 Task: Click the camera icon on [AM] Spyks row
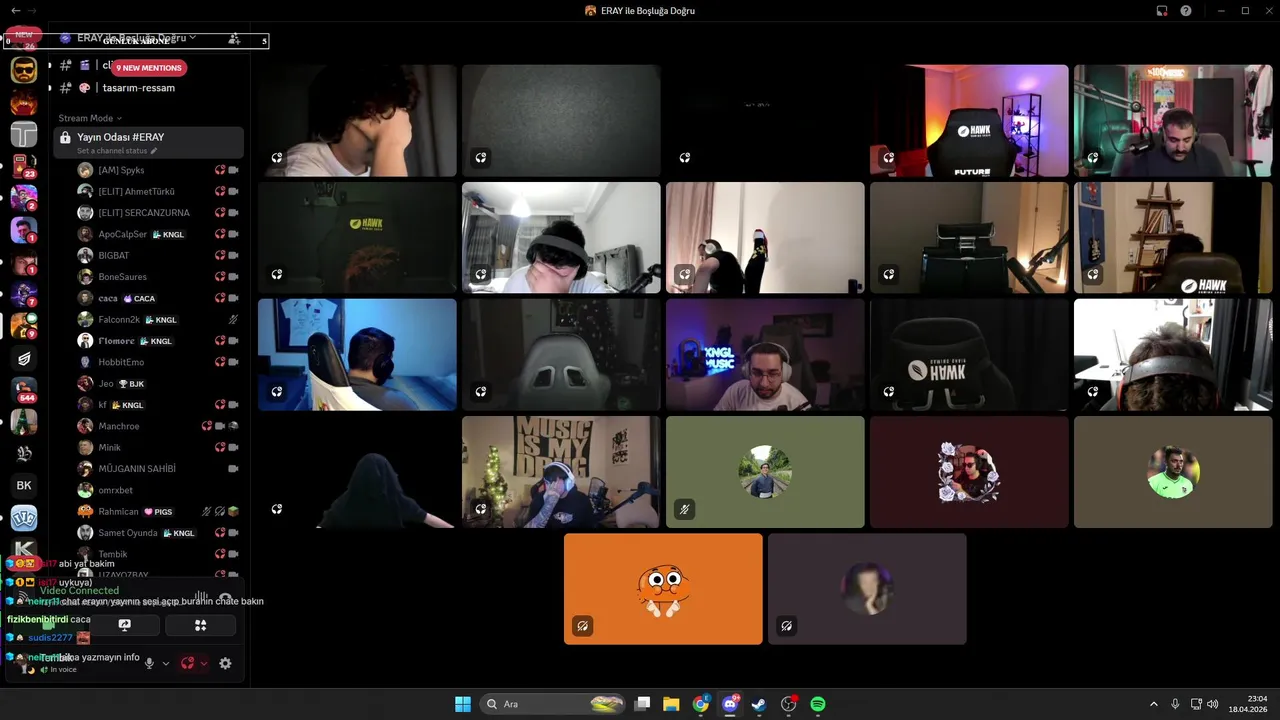coord(233,170)
